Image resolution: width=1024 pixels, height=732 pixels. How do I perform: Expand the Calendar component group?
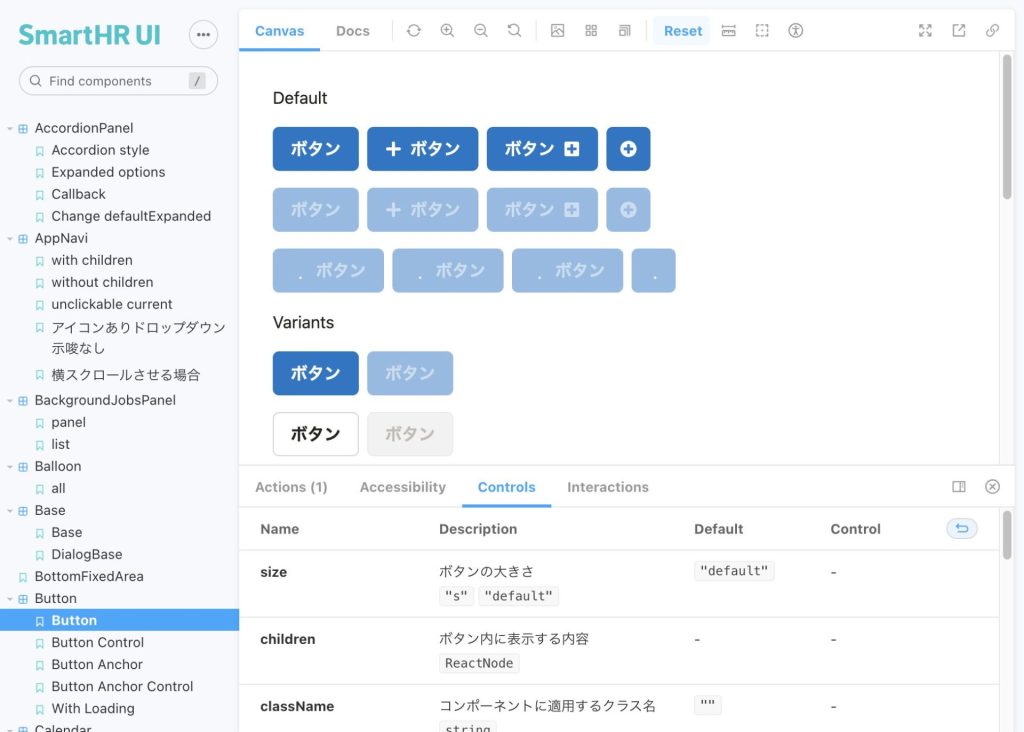point(10,727)
